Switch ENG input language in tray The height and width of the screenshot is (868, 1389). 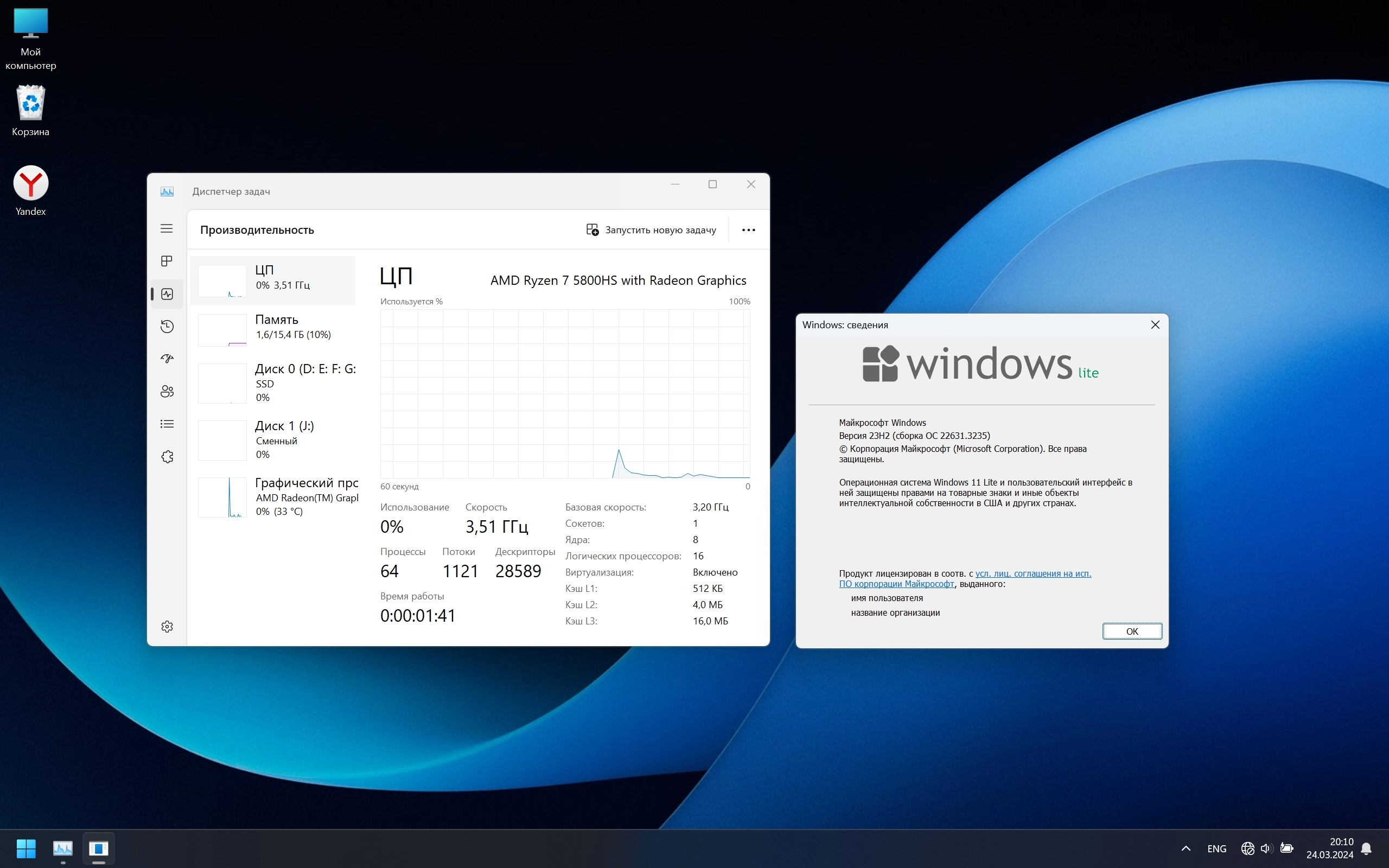click(1216, 848)
